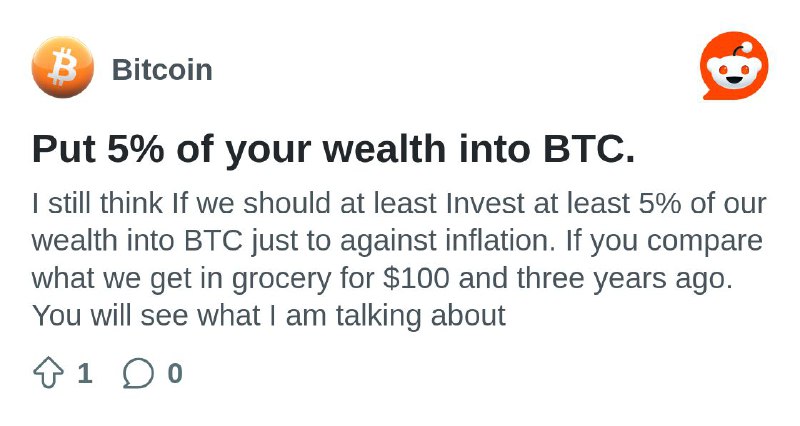Click the words 'three years ago' in the body
Image resolution: width=800 pixels, height=426 pixels.
624,279
